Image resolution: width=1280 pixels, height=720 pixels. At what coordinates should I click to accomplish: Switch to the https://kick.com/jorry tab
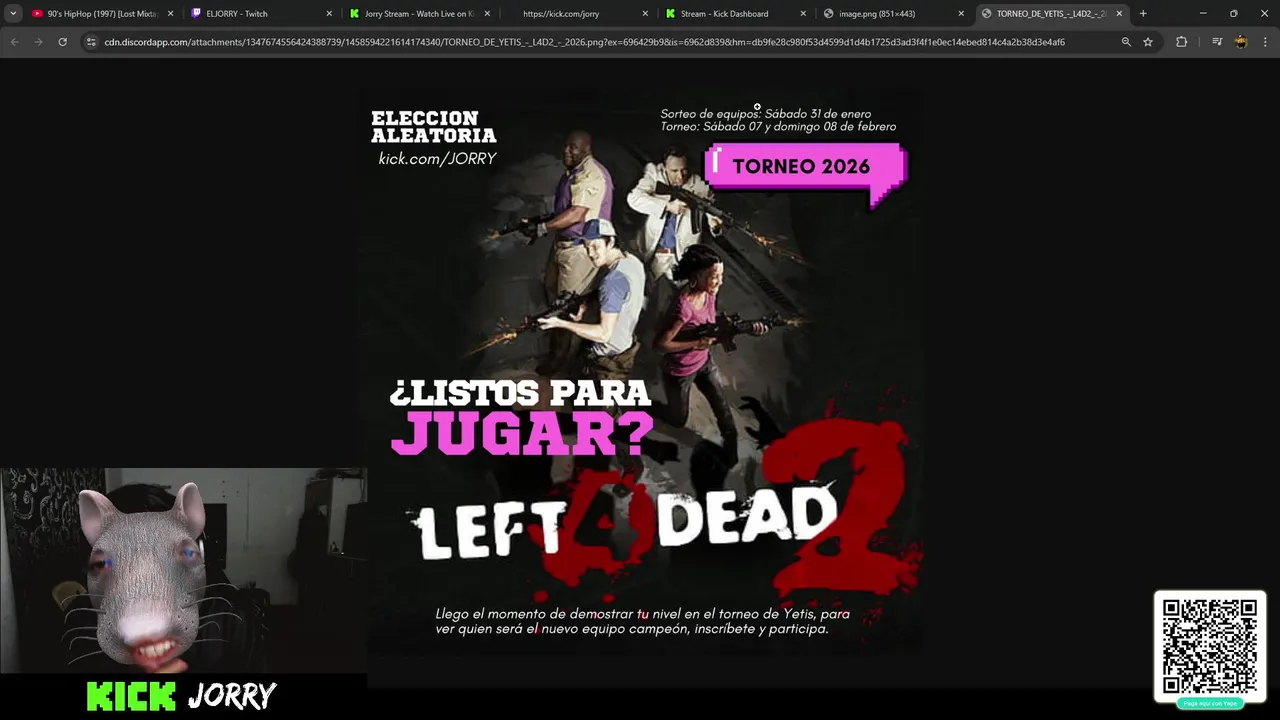click(x=577, y=14)
